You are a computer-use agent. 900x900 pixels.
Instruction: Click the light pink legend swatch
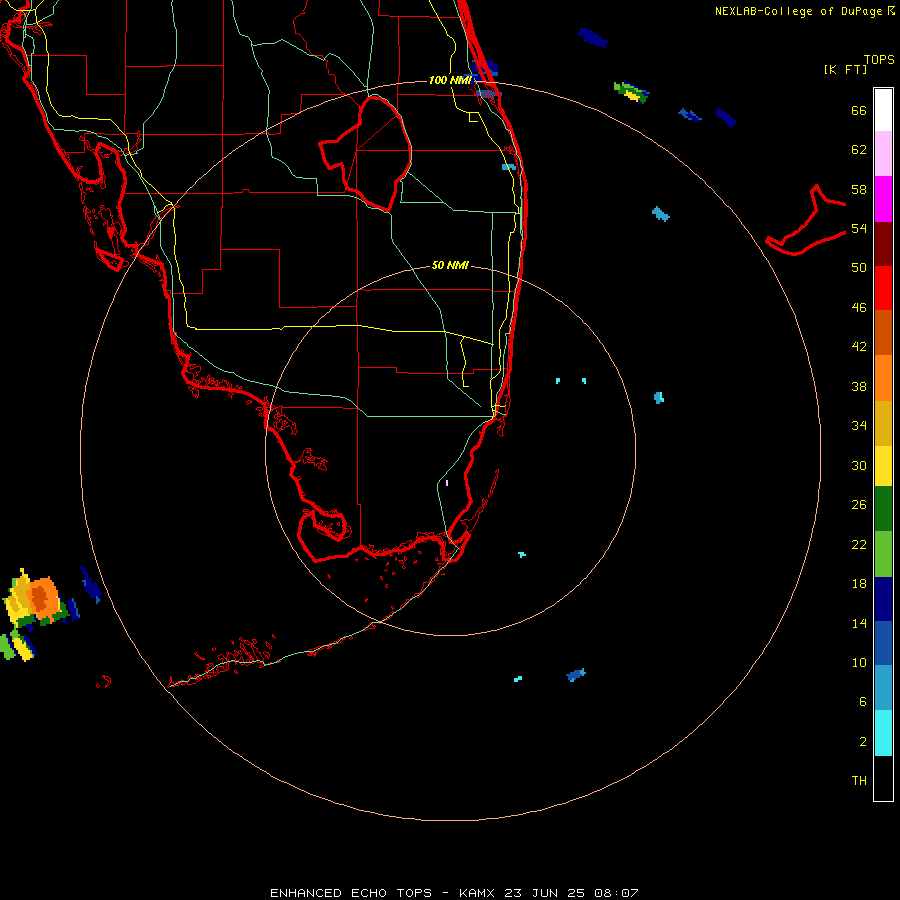[883, 153]
